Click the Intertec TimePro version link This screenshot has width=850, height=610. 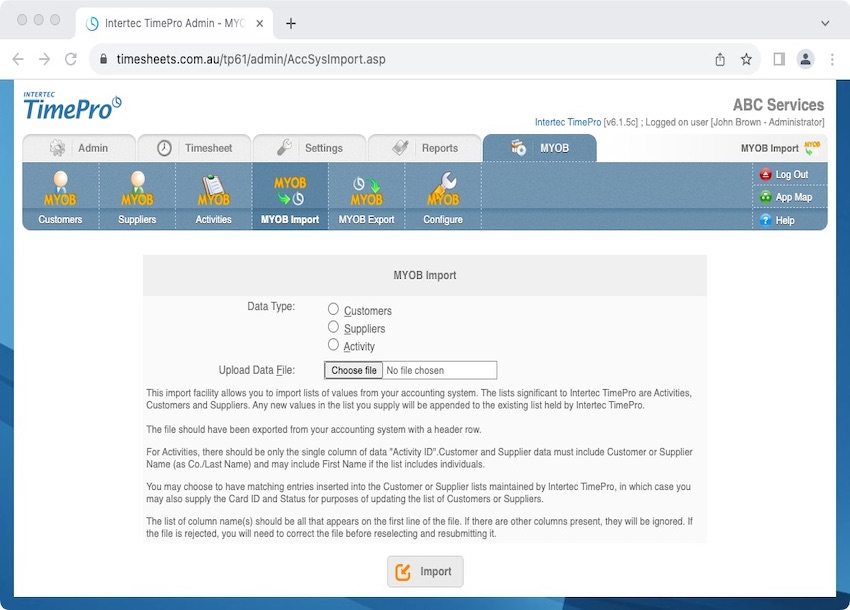(x=568, y=122)
